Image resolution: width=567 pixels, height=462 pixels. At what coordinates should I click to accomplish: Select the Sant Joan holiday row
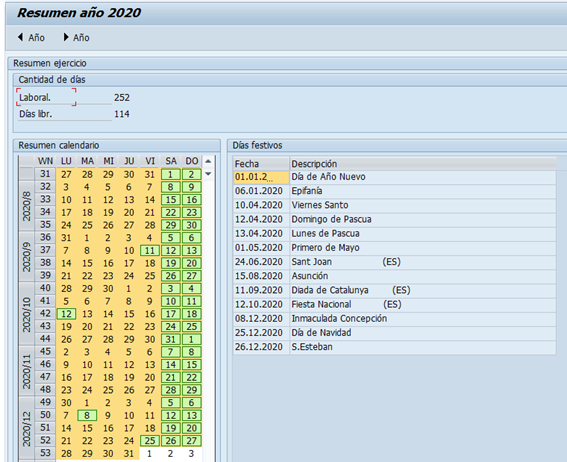point(395,262)
